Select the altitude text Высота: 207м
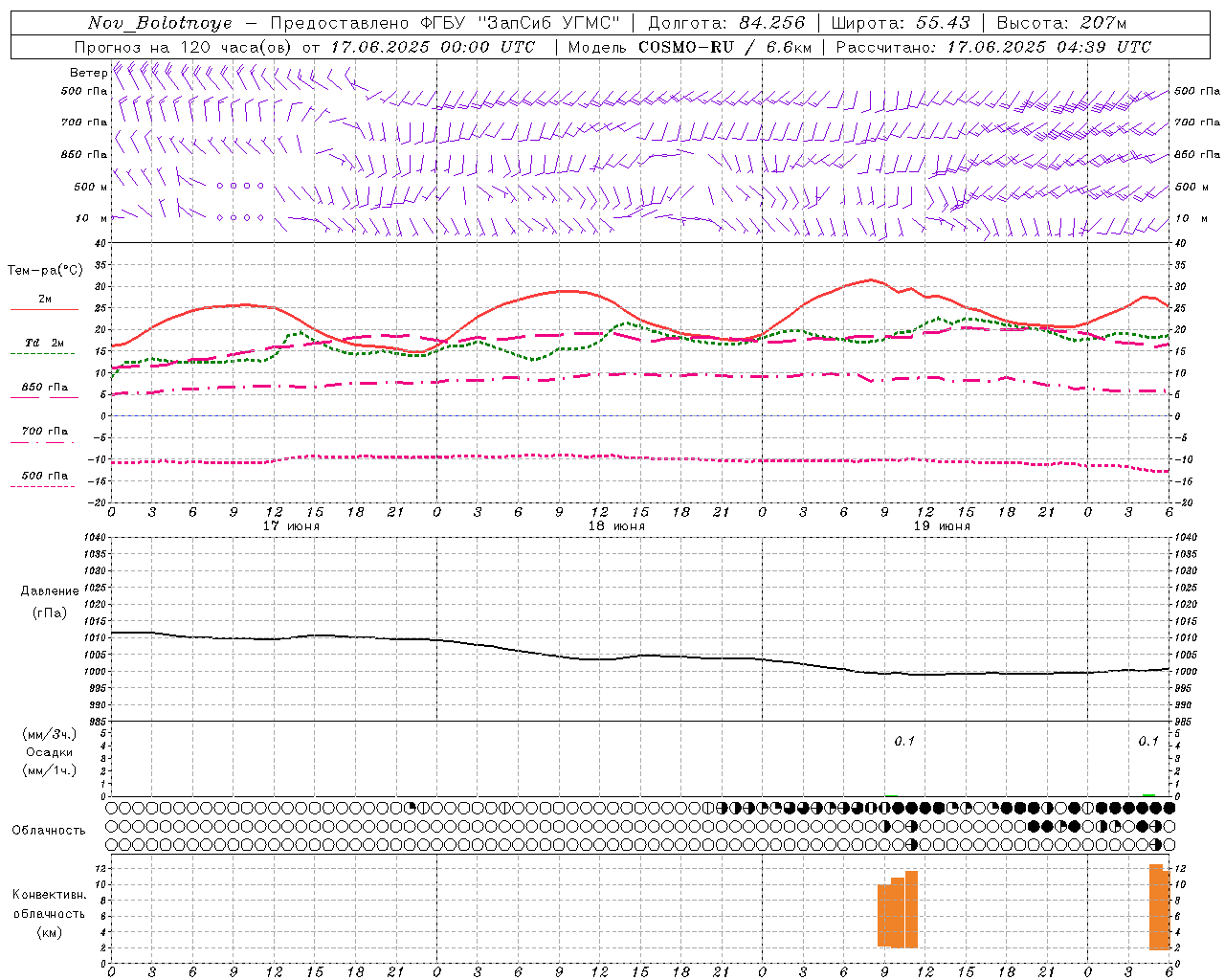Screen dimensions: 1225x980 click(1061, 23)
